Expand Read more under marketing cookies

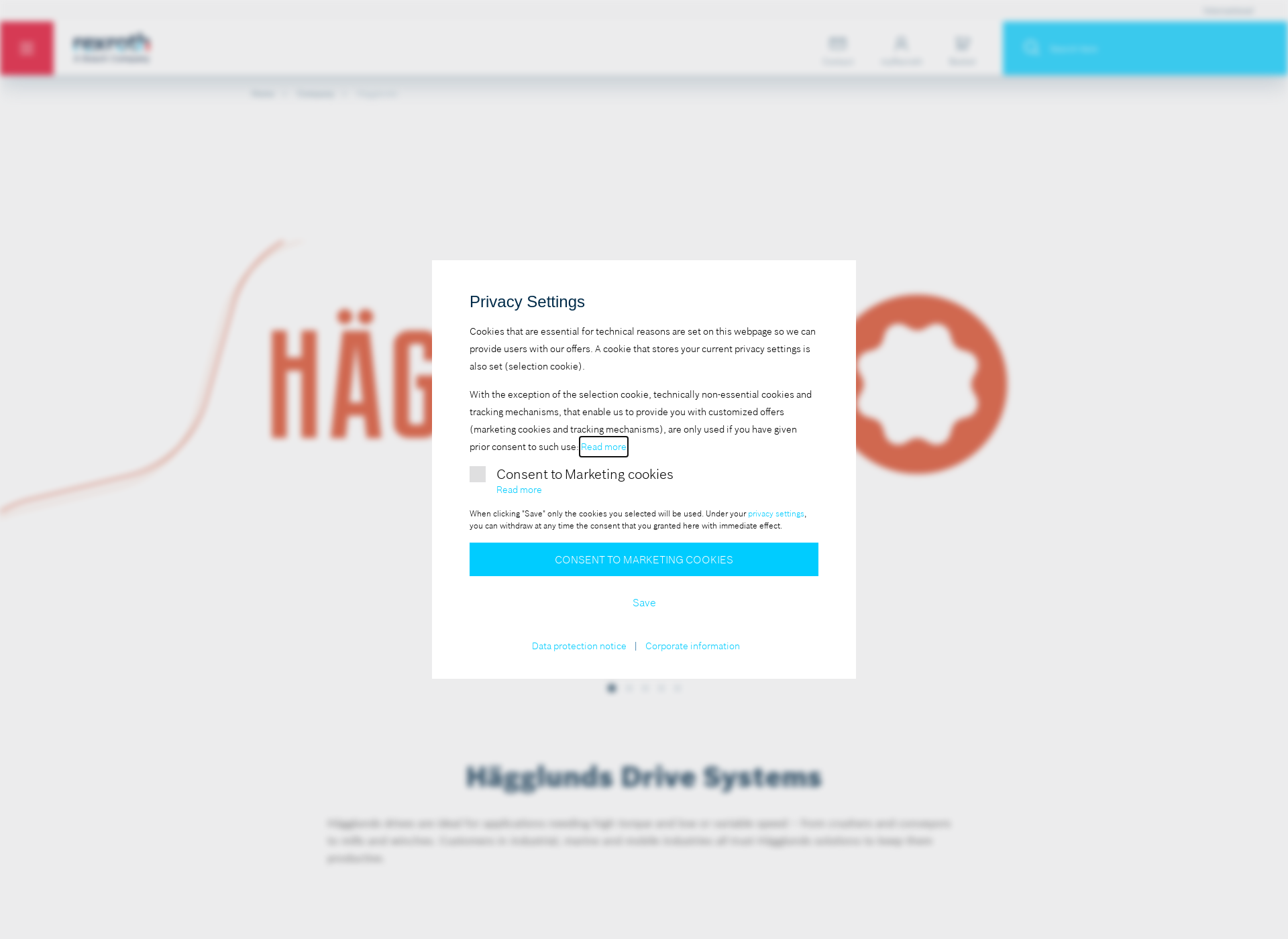pyautogui.click(x=519, y=490)
